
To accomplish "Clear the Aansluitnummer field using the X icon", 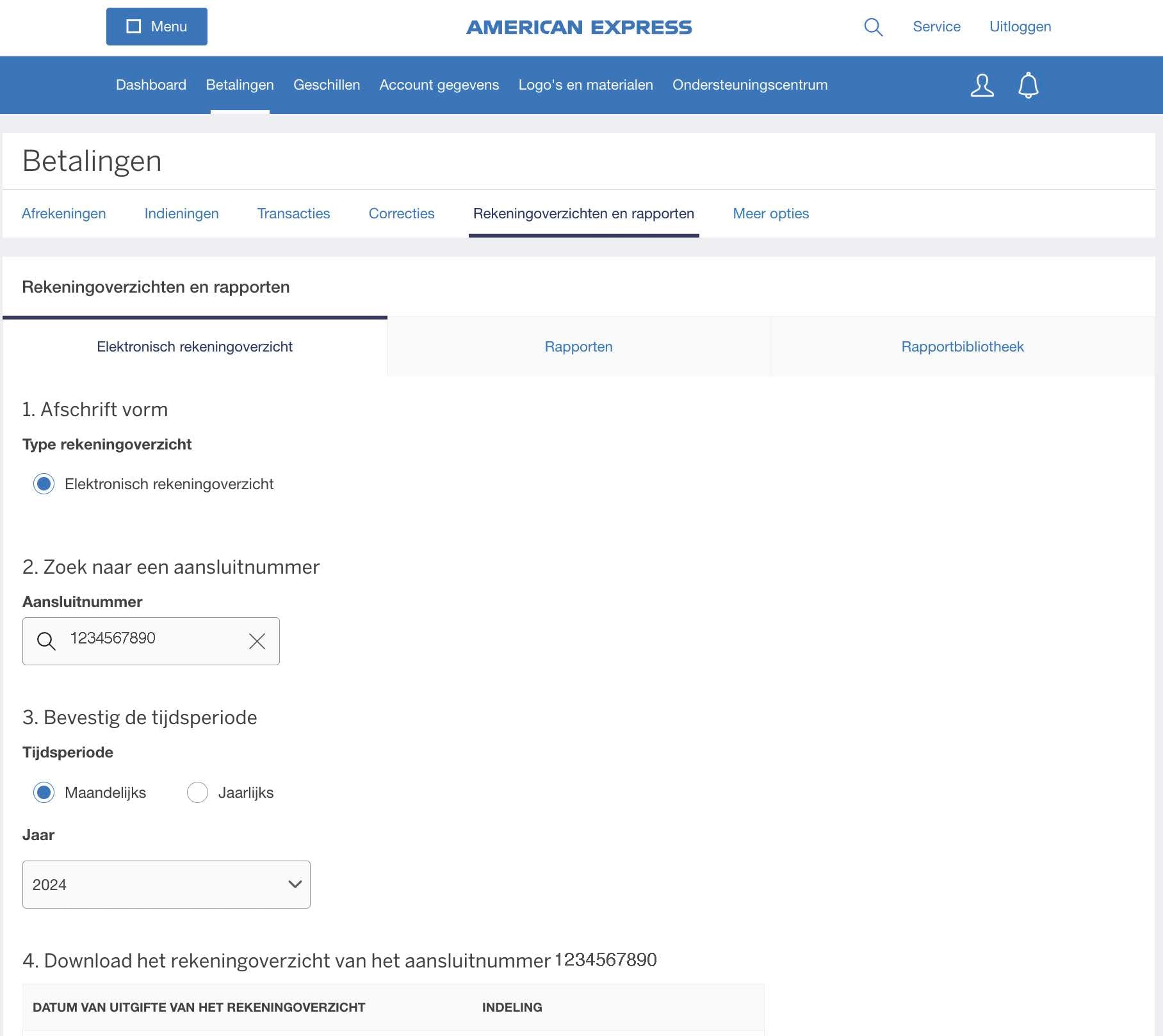I will click(x=257, y=641).
